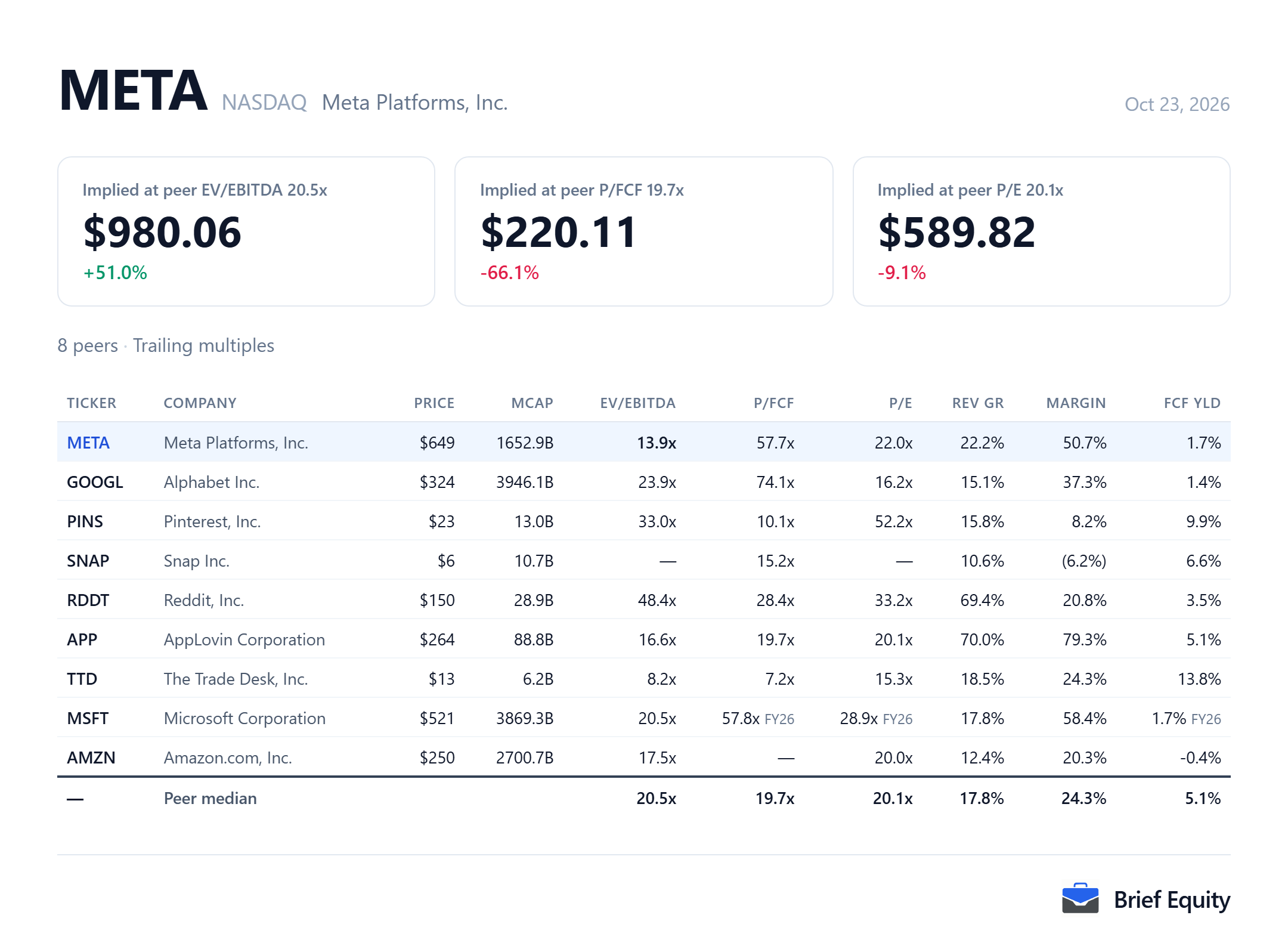Click The Trade Desk, Inc. company name
The image size is (1288, 946).
(236, 679)
